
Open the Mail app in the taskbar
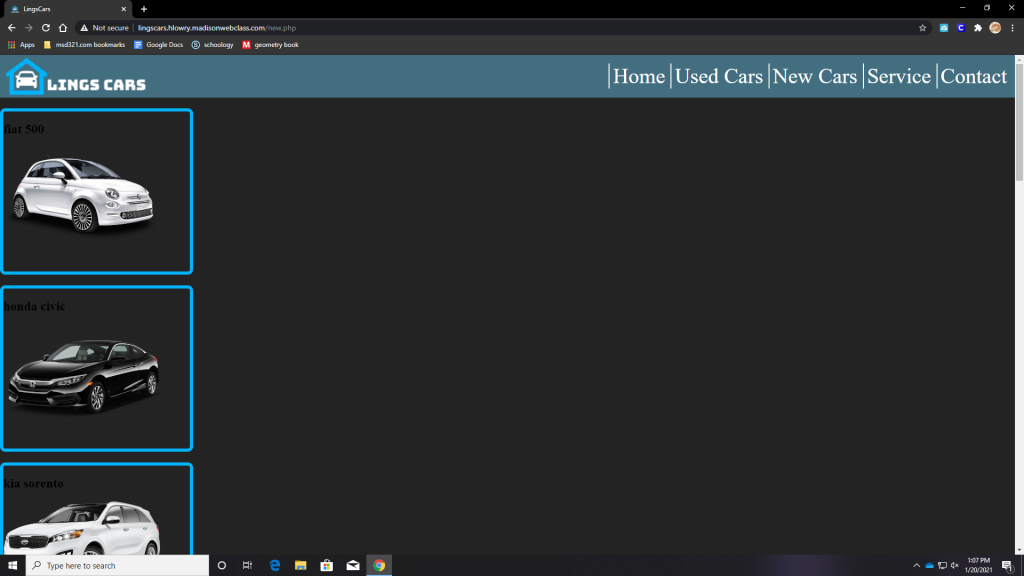coord(353,566)
